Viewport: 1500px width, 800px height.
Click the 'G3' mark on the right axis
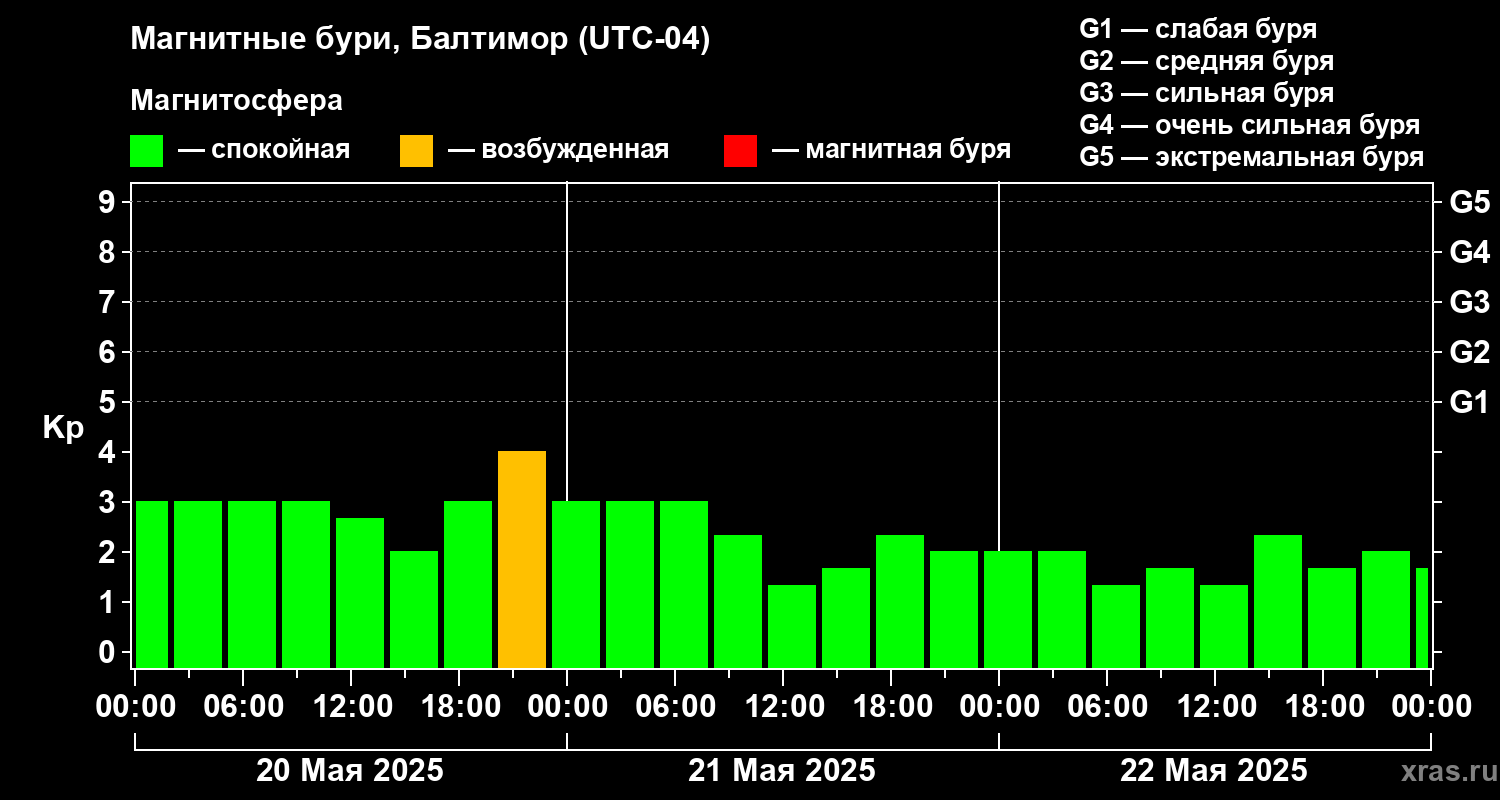pos(1469,302)
